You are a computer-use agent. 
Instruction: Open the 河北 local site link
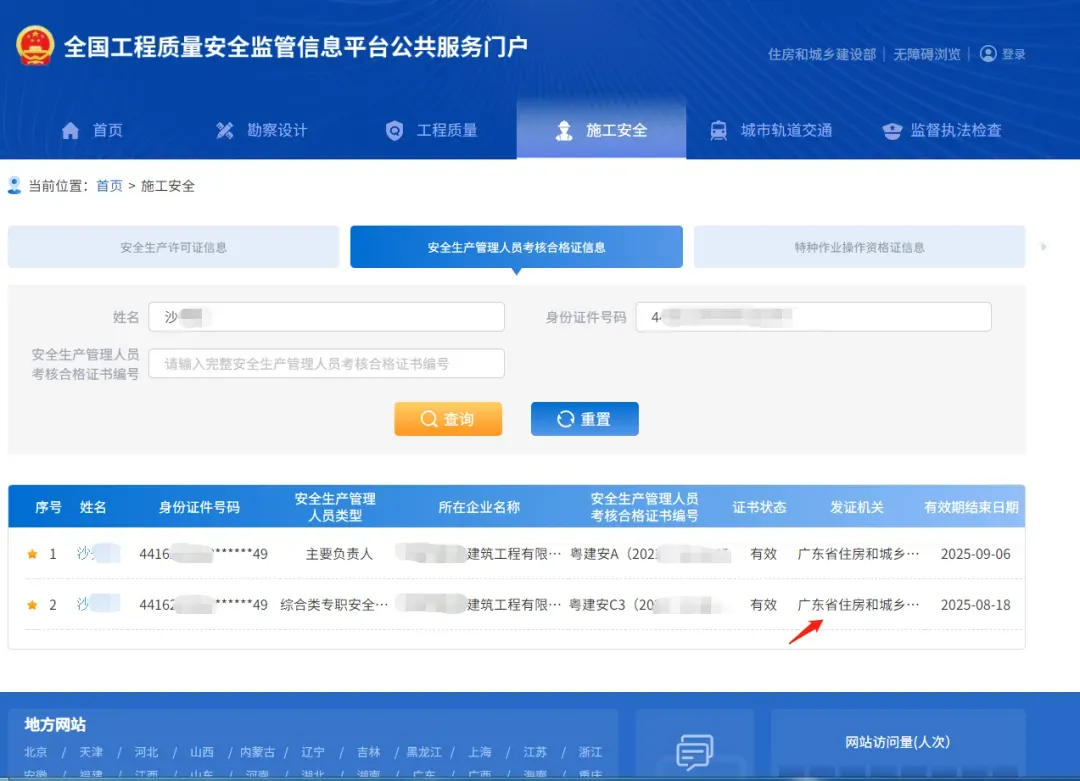(x=146, y=752)
